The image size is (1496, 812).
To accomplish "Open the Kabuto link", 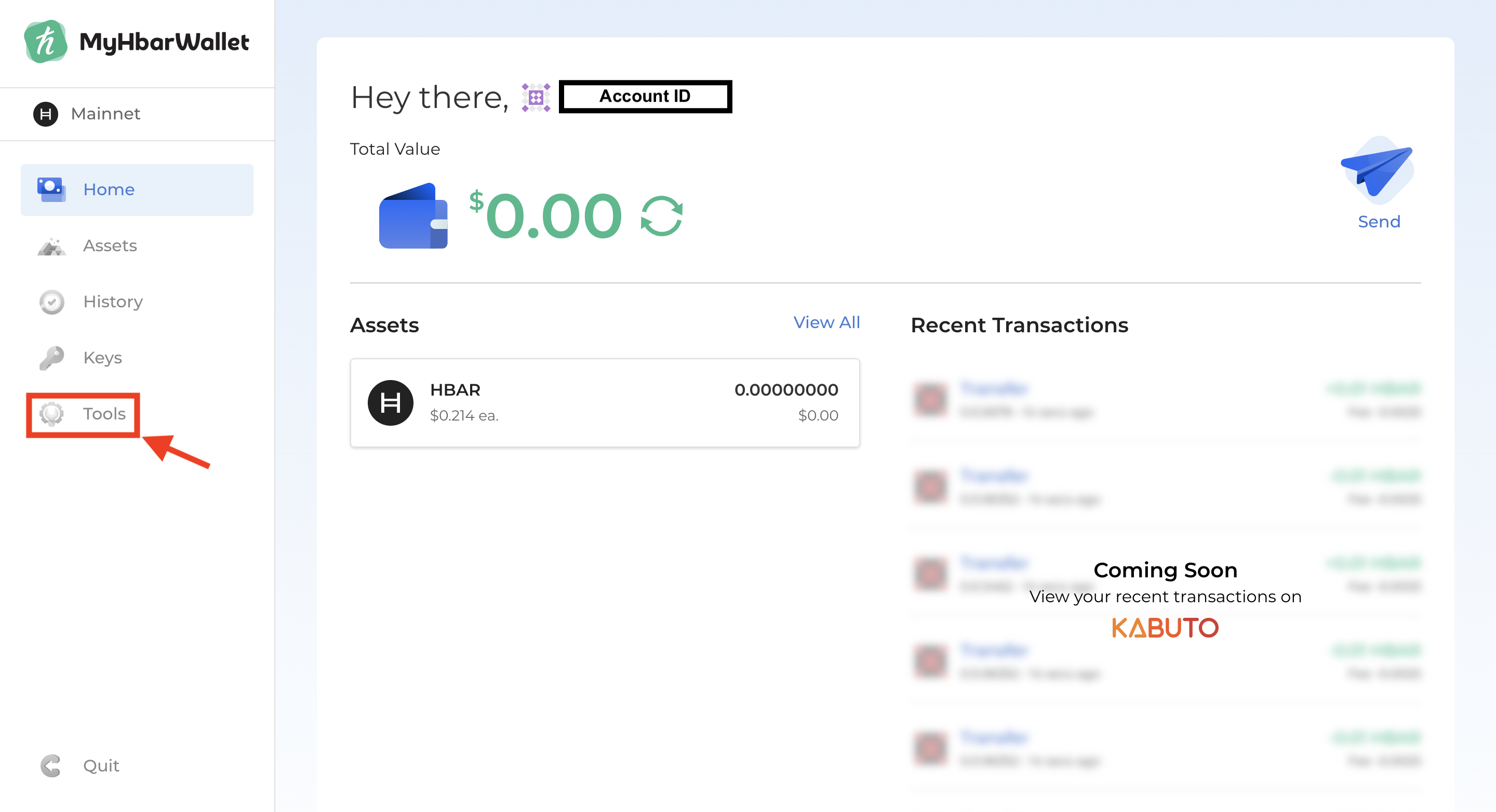I will click(x=1165, y=628).
